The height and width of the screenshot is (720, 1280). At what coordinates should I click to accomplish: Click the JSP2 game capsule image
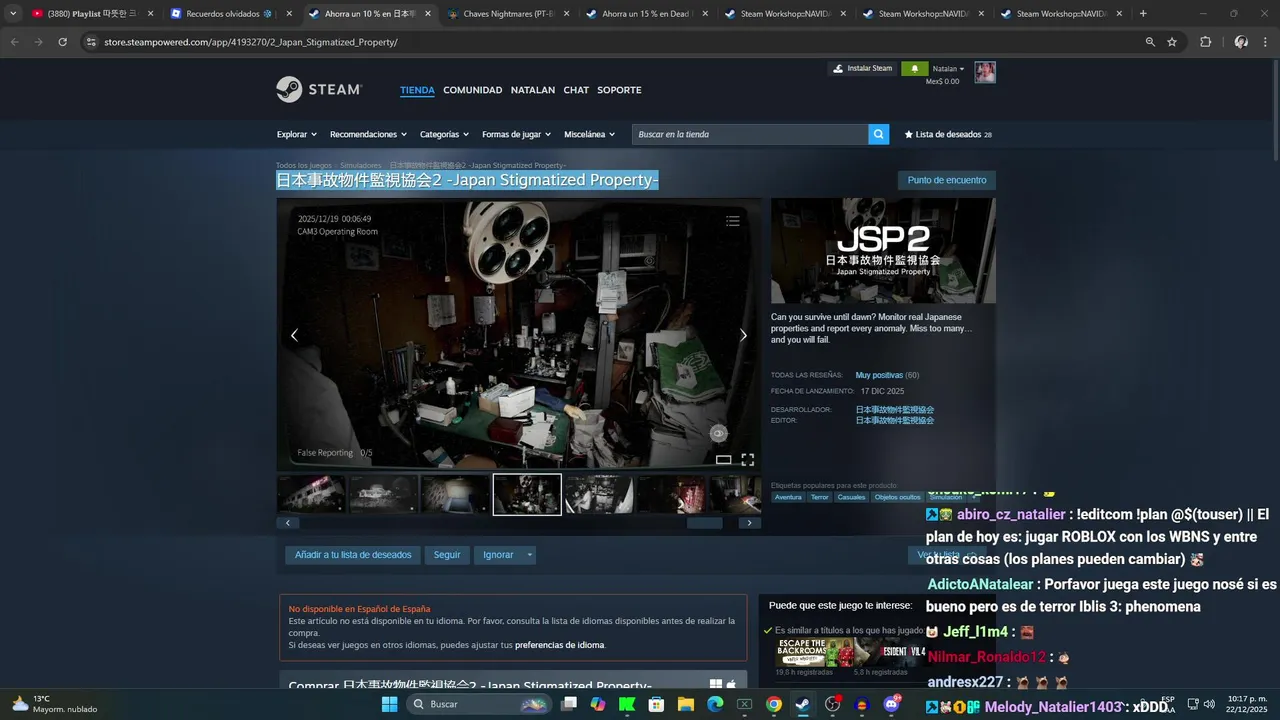pos(883,250)
